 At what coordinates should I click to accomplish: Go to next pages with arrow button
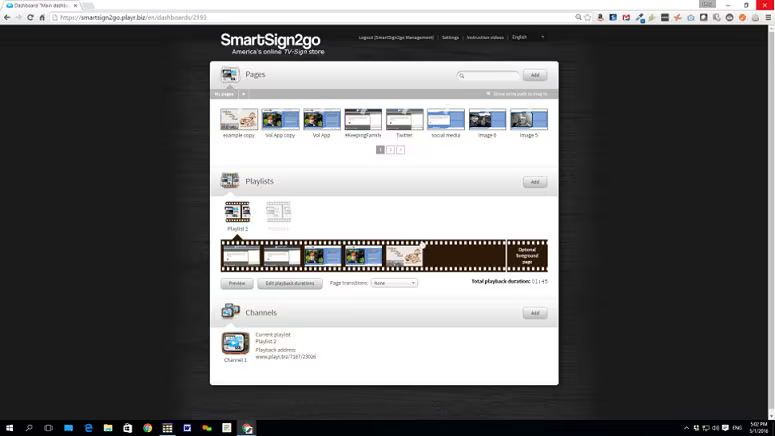(x=400, y=150)
